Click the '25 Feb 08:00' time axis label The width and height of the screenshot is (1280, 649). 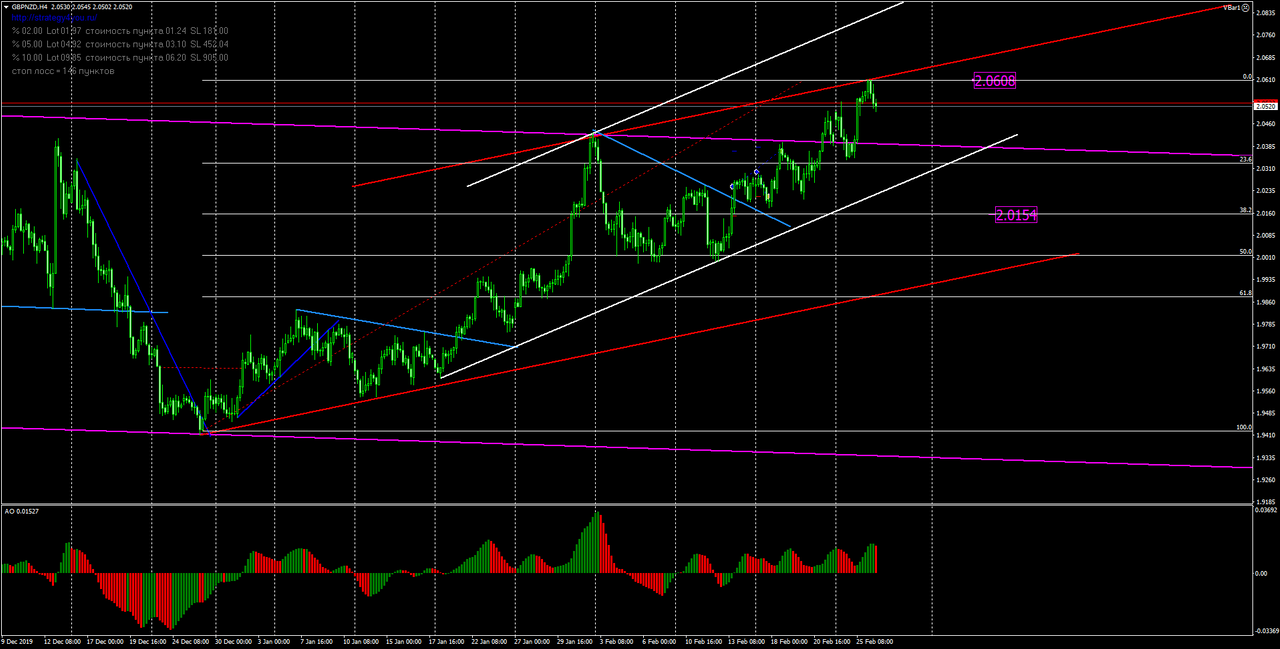(x=873, y=641)
